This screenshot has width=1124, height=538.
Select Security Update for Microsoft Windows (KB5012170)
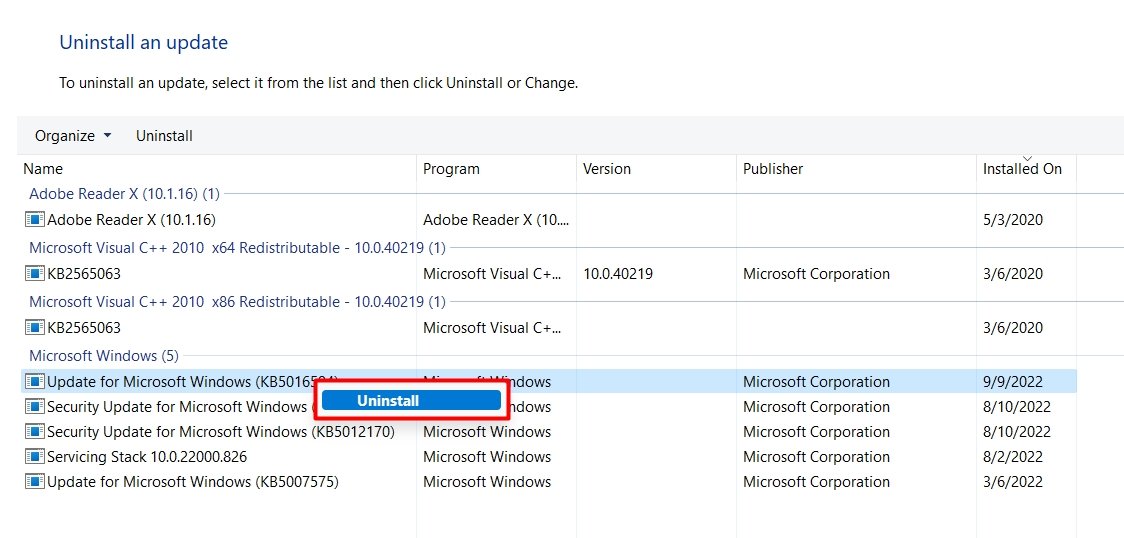click(x=221, y=432)
